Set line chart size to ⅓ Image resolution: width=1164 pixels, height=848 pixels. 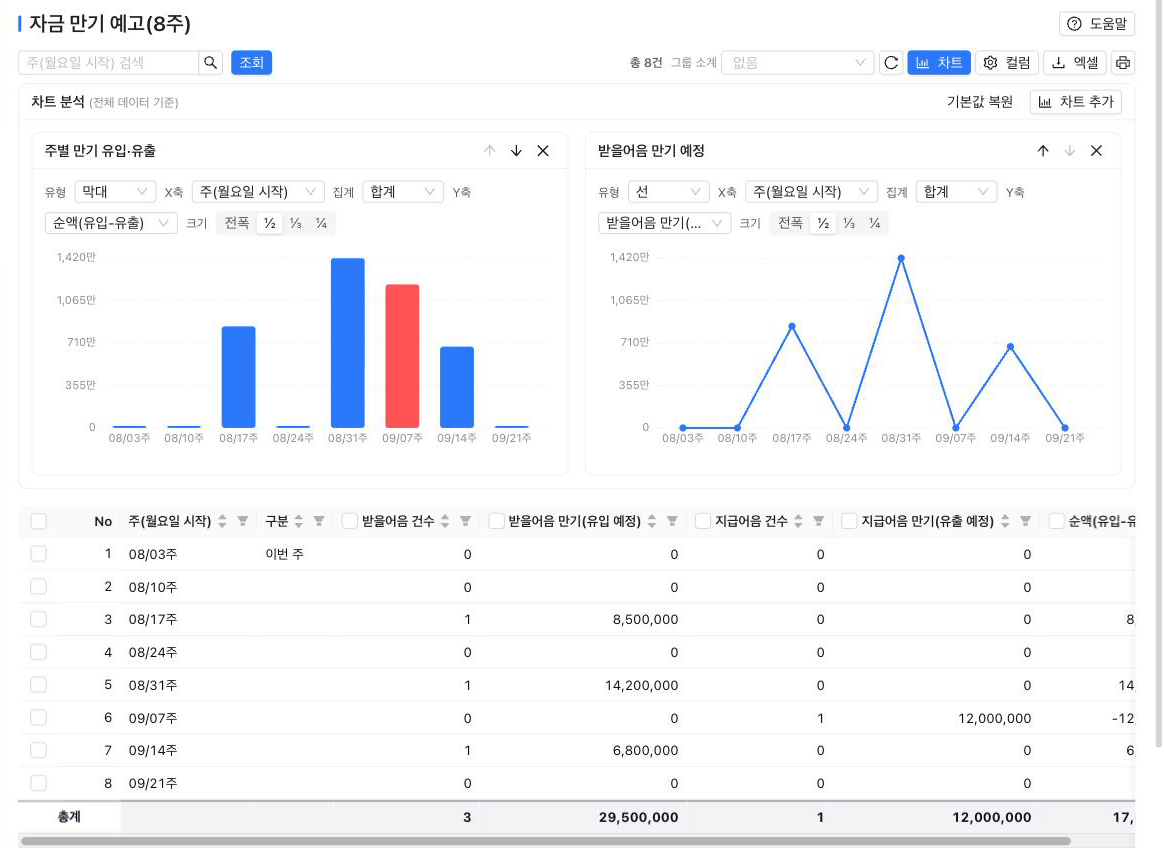(x=849, y=223)
